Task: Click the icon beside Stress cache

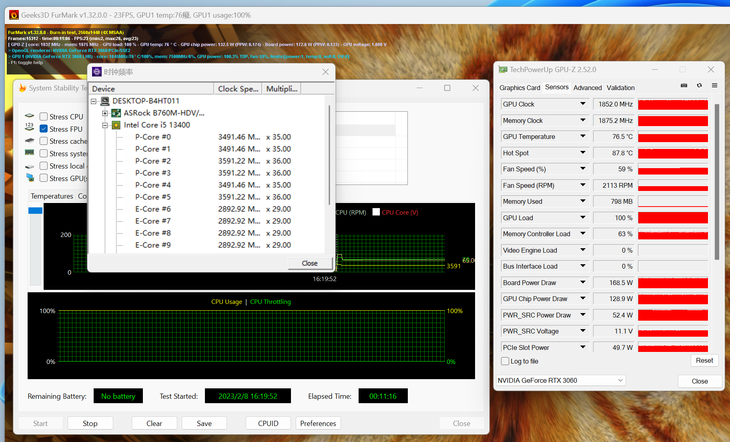Action: pyautogui.click(x=29, y=141)
